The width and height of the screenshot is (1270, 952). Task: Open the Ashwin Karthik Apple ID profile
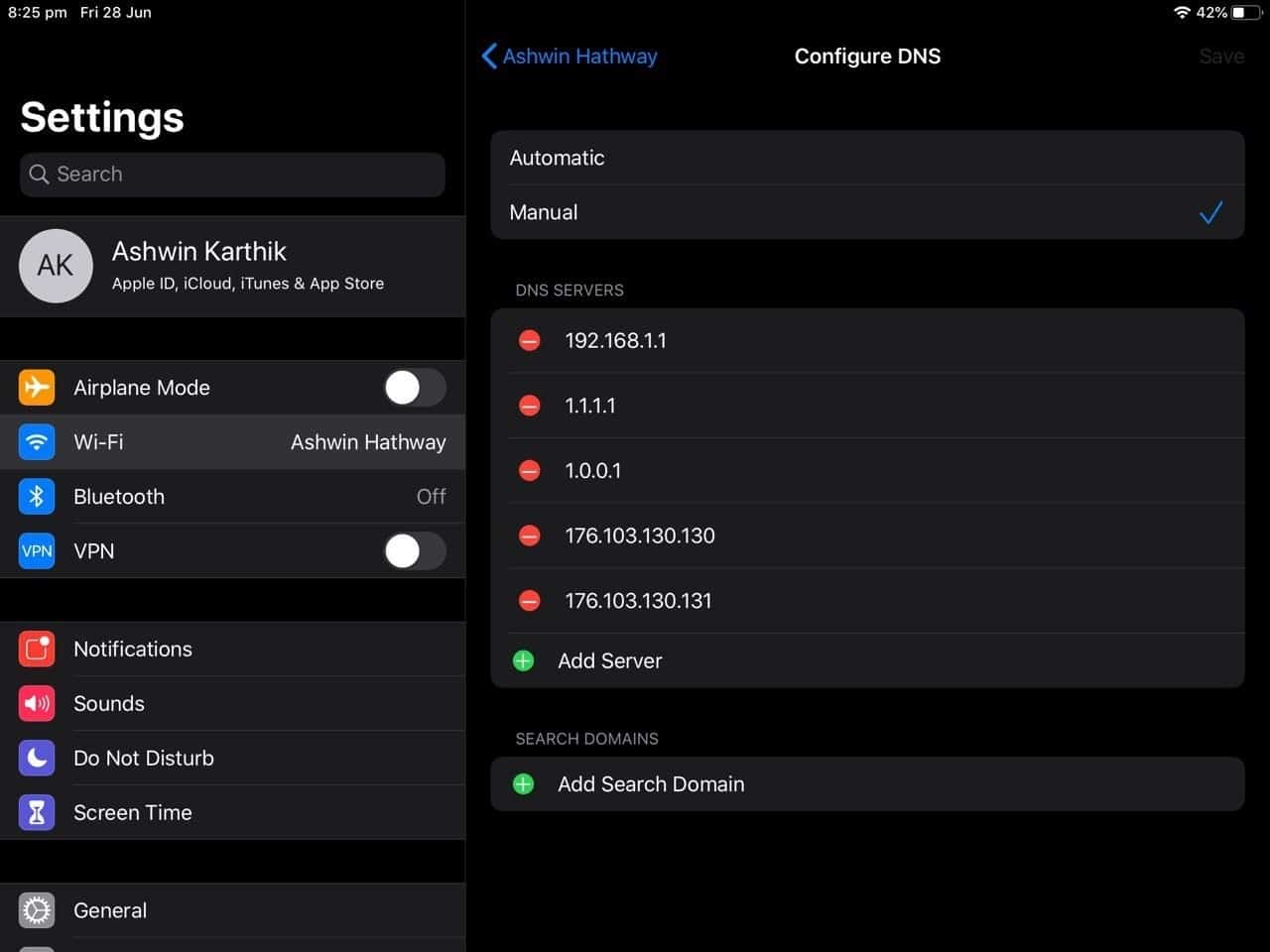233,266
